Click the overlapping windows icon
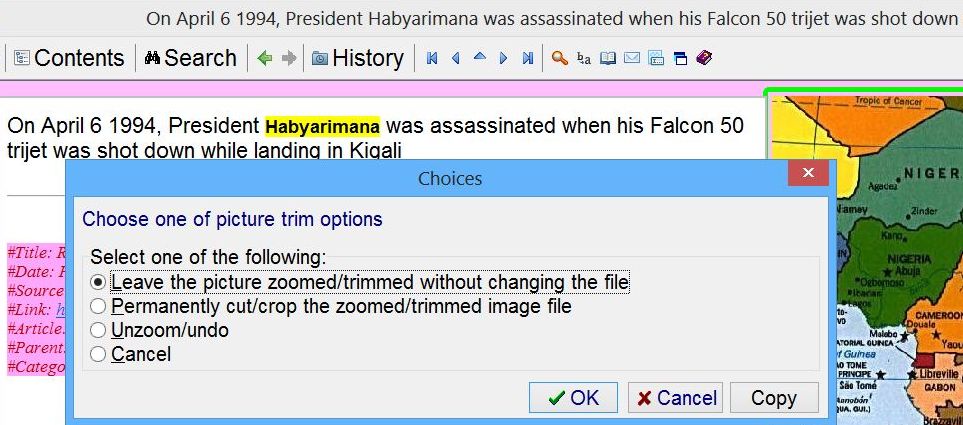963x425 pixels. point(680,58)
